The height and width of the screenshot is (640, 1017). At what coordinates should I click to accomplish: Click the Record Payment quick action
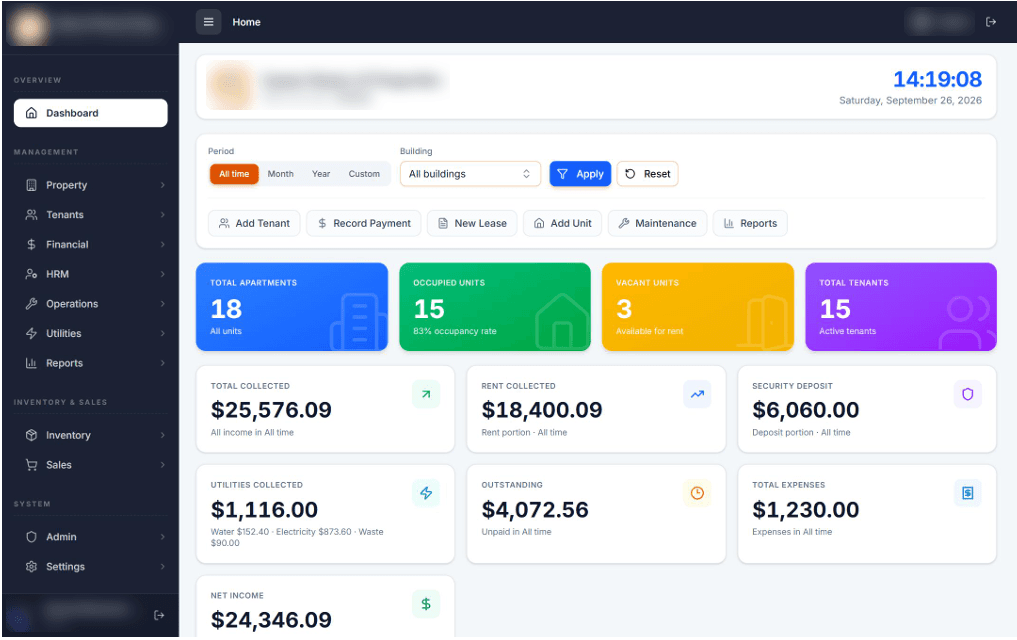(x=364, y=224)
